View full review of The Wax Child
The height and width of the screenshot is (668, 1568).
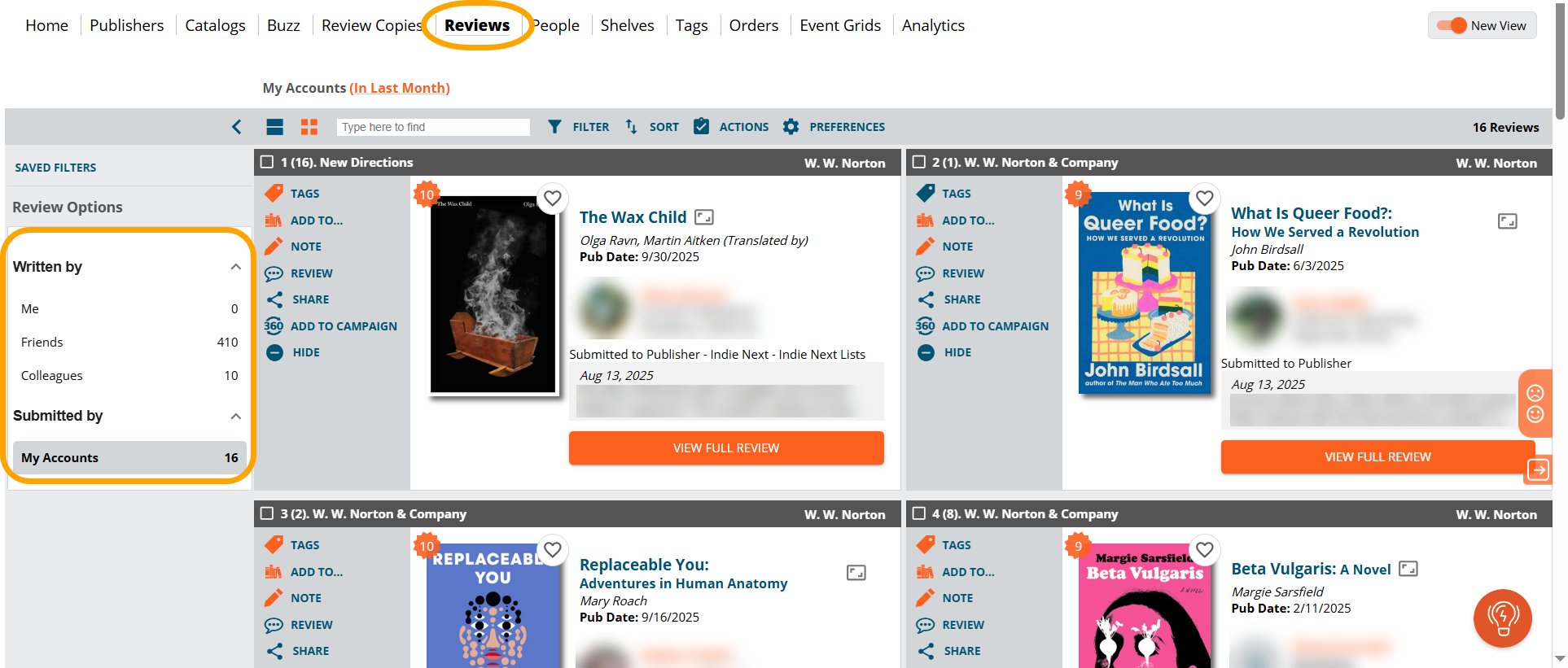(x=726, y=448)
